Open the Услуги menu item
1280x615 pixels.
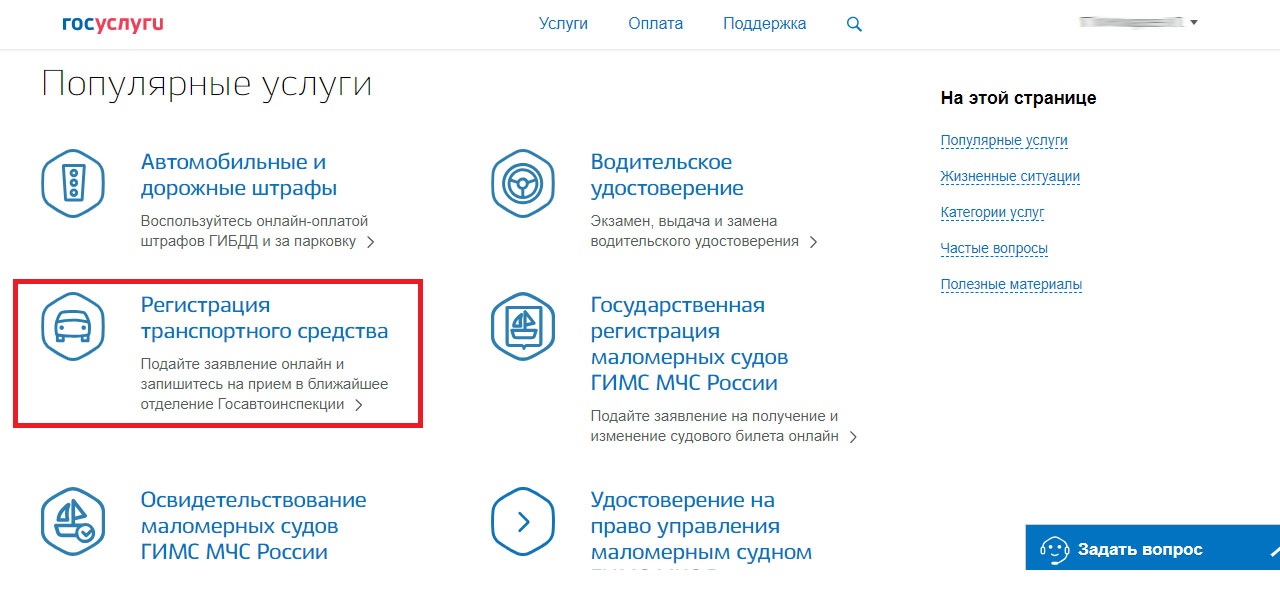(563, 24)
